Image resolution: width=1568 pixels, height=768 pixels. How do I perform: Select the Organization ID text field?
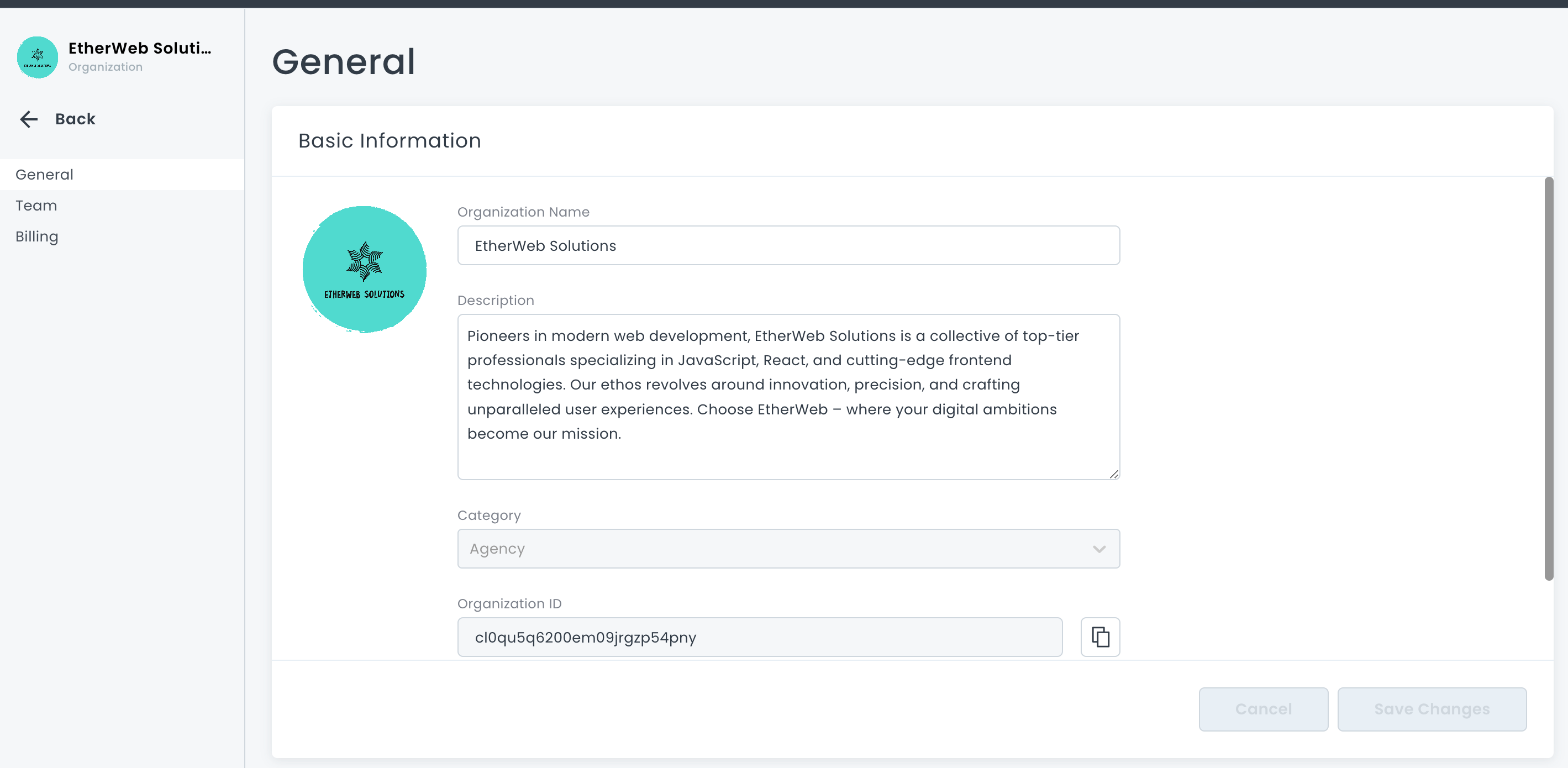(759, 637)
